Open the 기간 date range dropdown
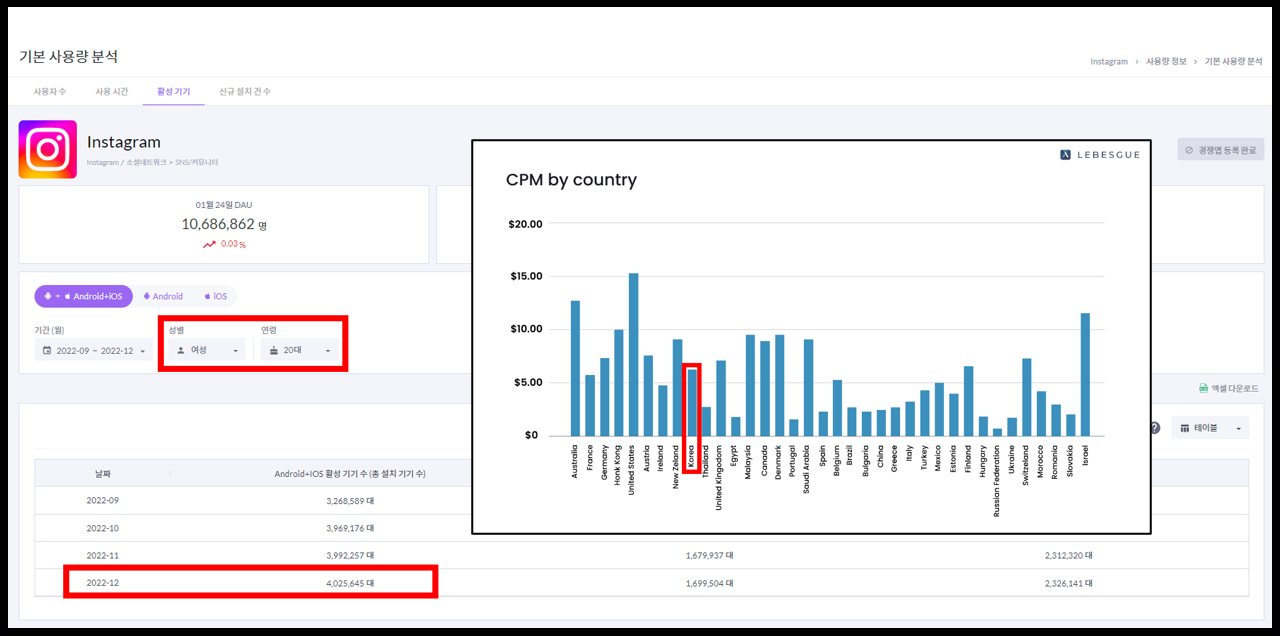1280x636 pixels. (94, 351)
